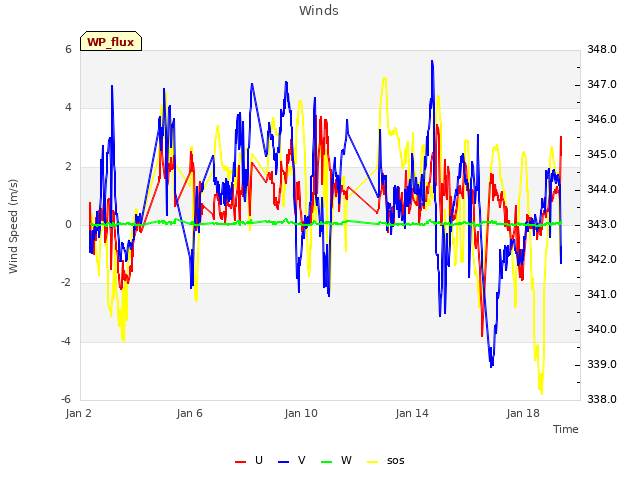Select the Jan 10 x-axis tick label

pyautogui.click(x=301, y=413)
